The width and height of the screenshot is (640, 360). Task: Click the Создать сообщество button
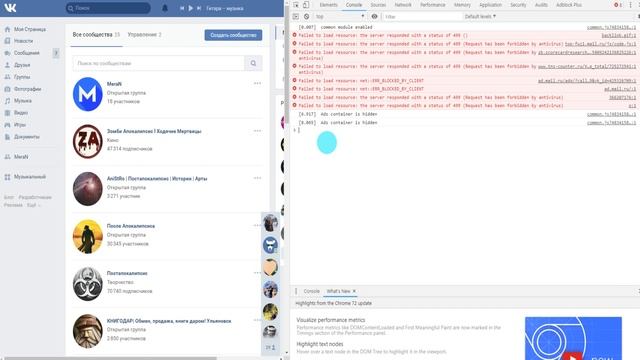[233, 35]
